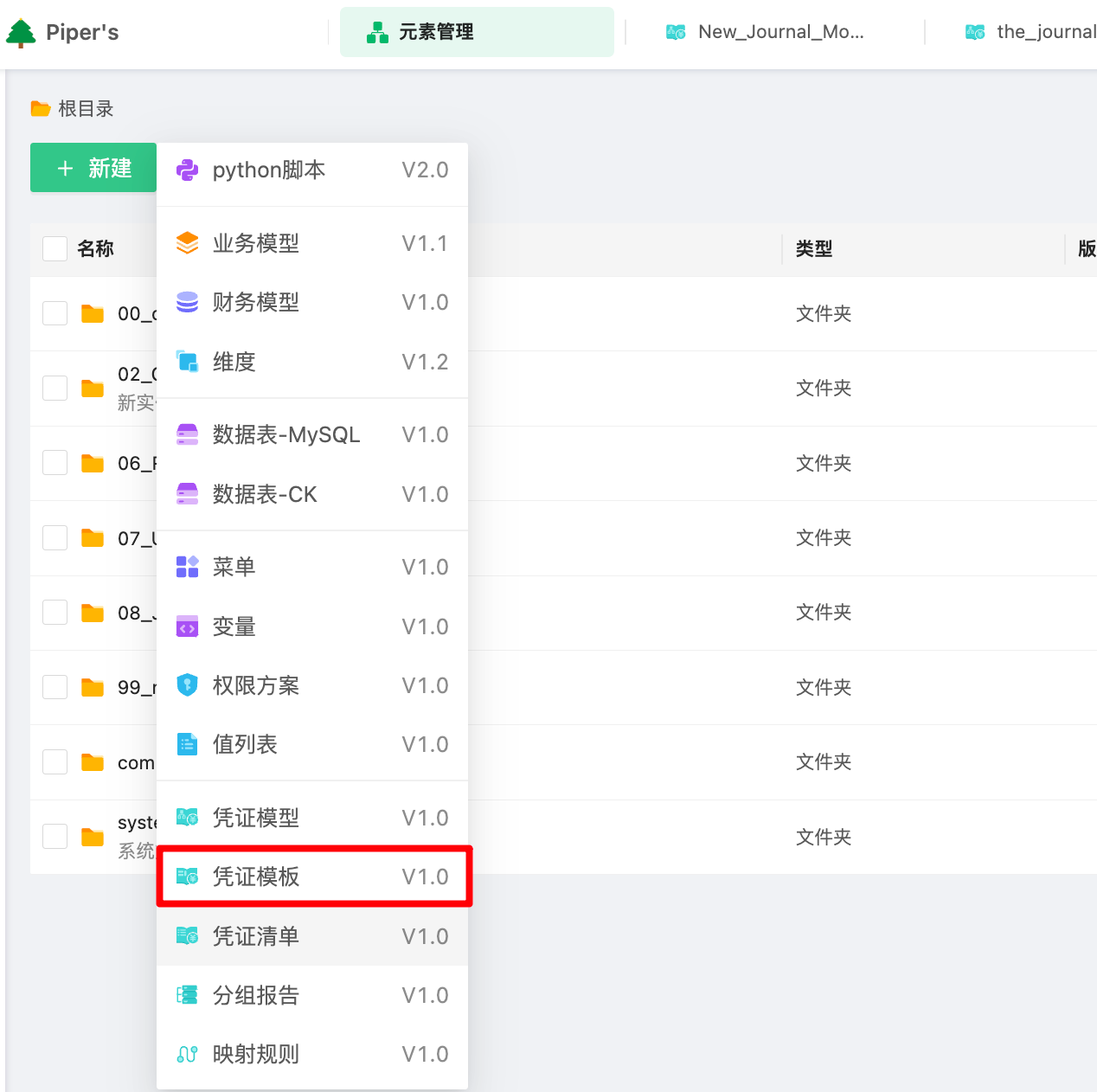Check the box for the 00_ folder row

[55, 313]
